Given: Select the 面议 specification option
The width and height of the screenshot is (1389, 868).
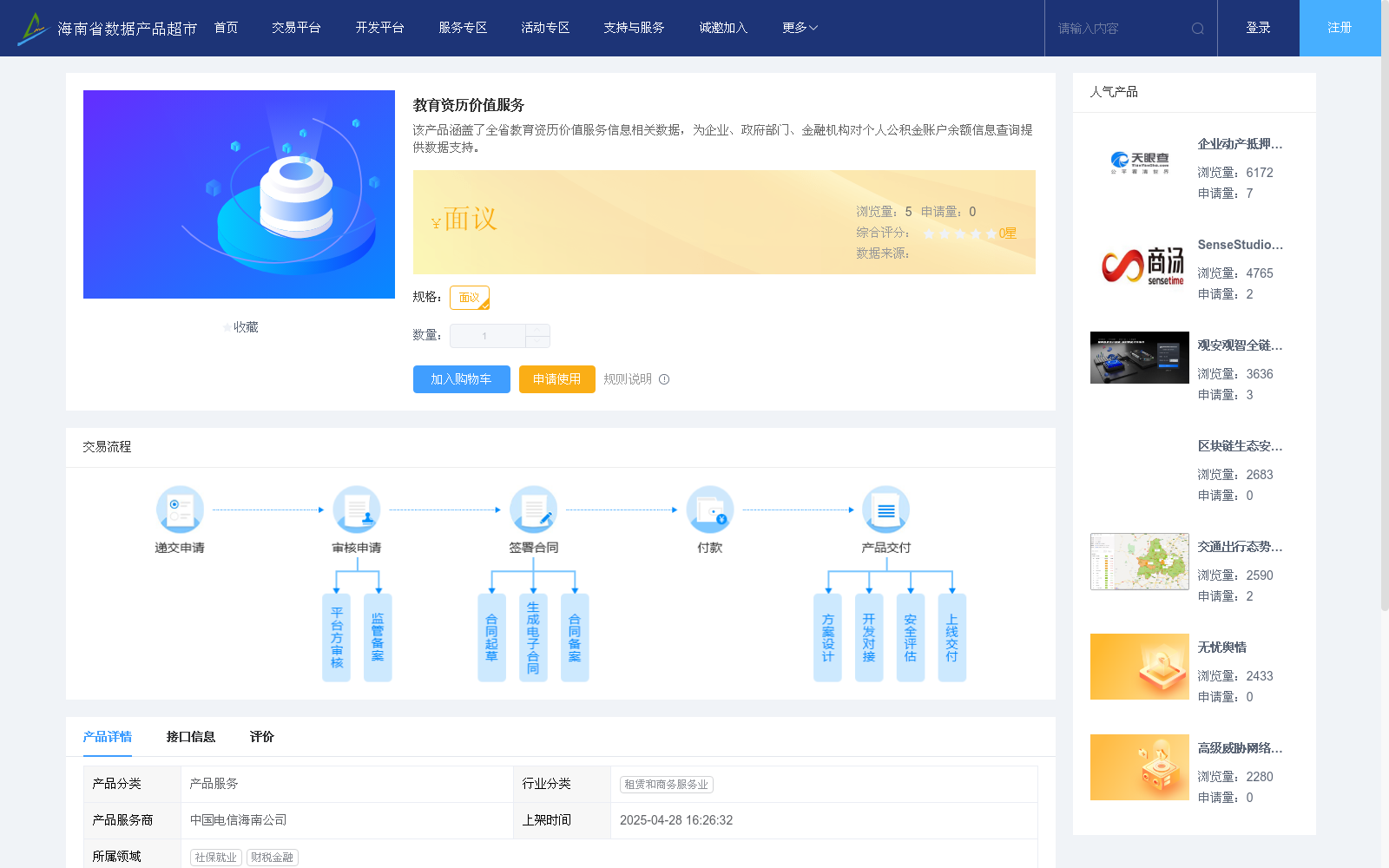Looking at the screenshot, I should pos(470,298).
